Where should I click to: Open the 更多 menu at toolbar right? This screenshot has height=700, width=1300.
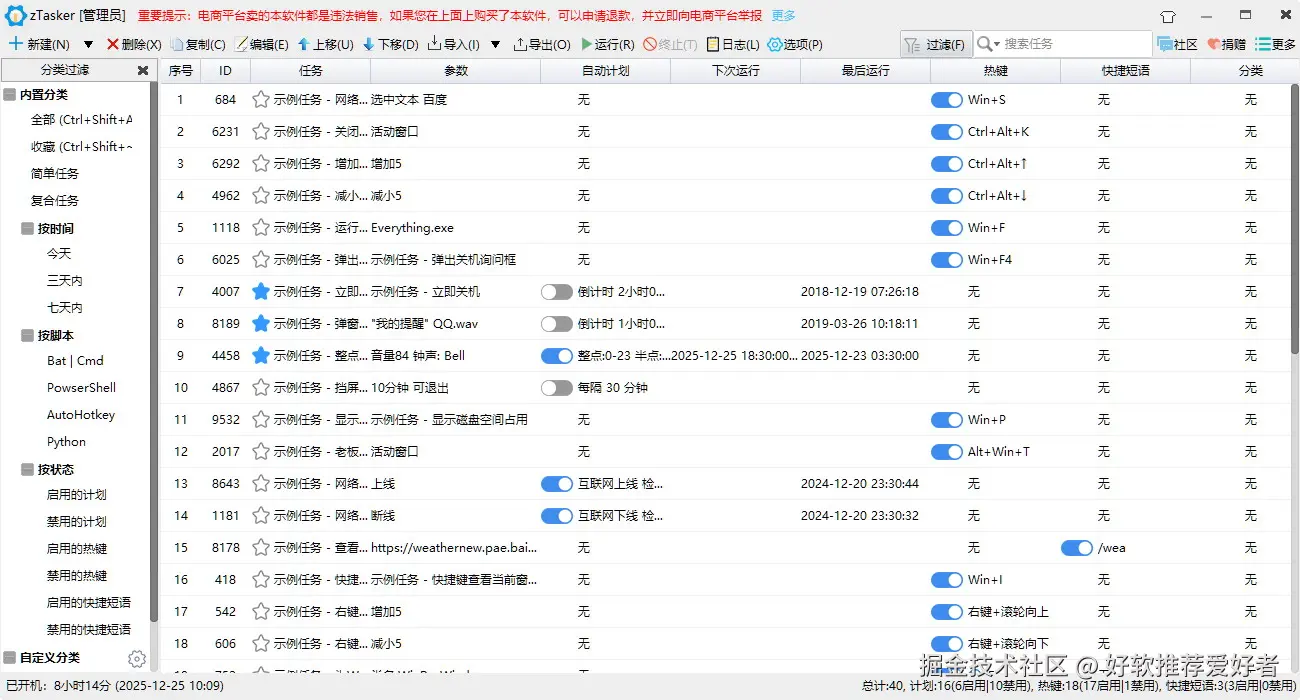pyautogui.click(x=1276, y=44)
